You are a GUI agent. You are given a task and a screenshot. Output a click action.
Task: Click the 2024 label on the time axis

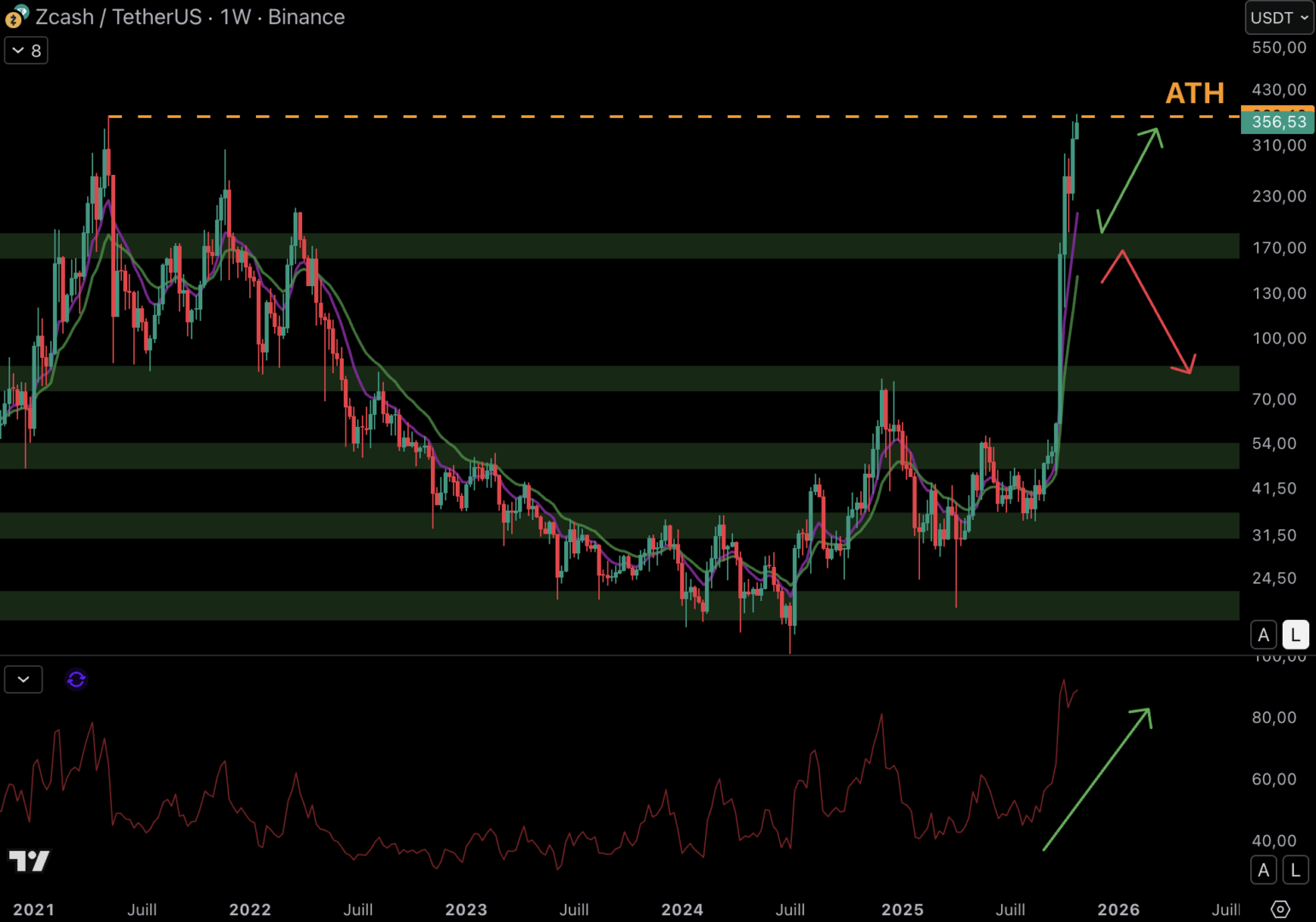coord(682,909)
